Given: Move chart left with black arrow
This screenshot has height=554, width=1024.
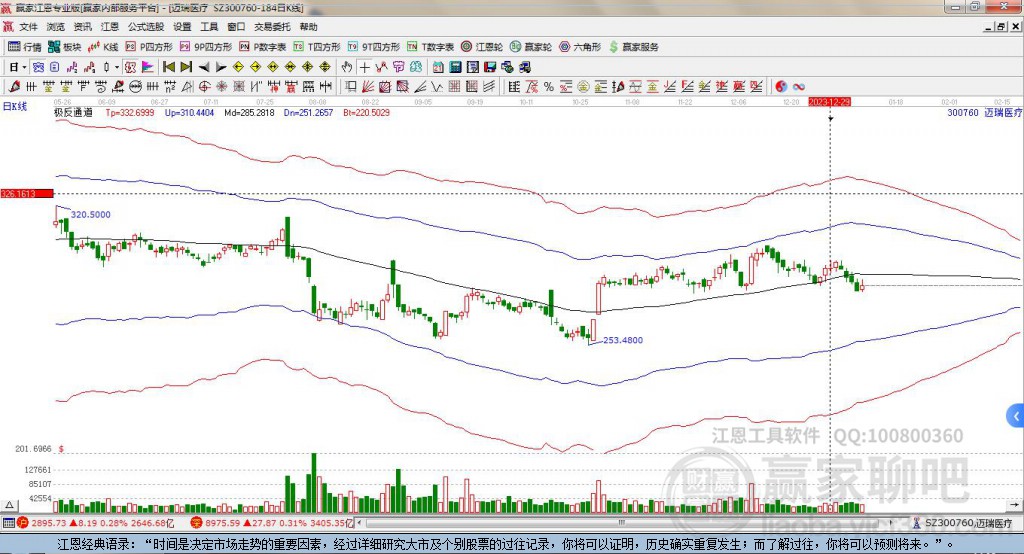Looking at the screenshot, I should click(x=204, y=67).
